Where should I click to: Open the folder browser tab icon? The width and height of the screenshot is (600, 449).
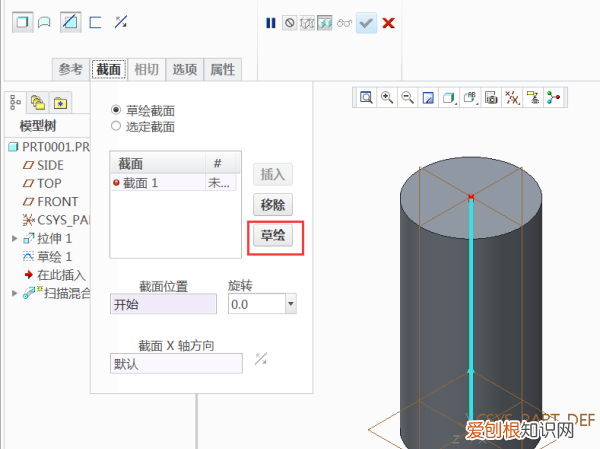(38, 103)
